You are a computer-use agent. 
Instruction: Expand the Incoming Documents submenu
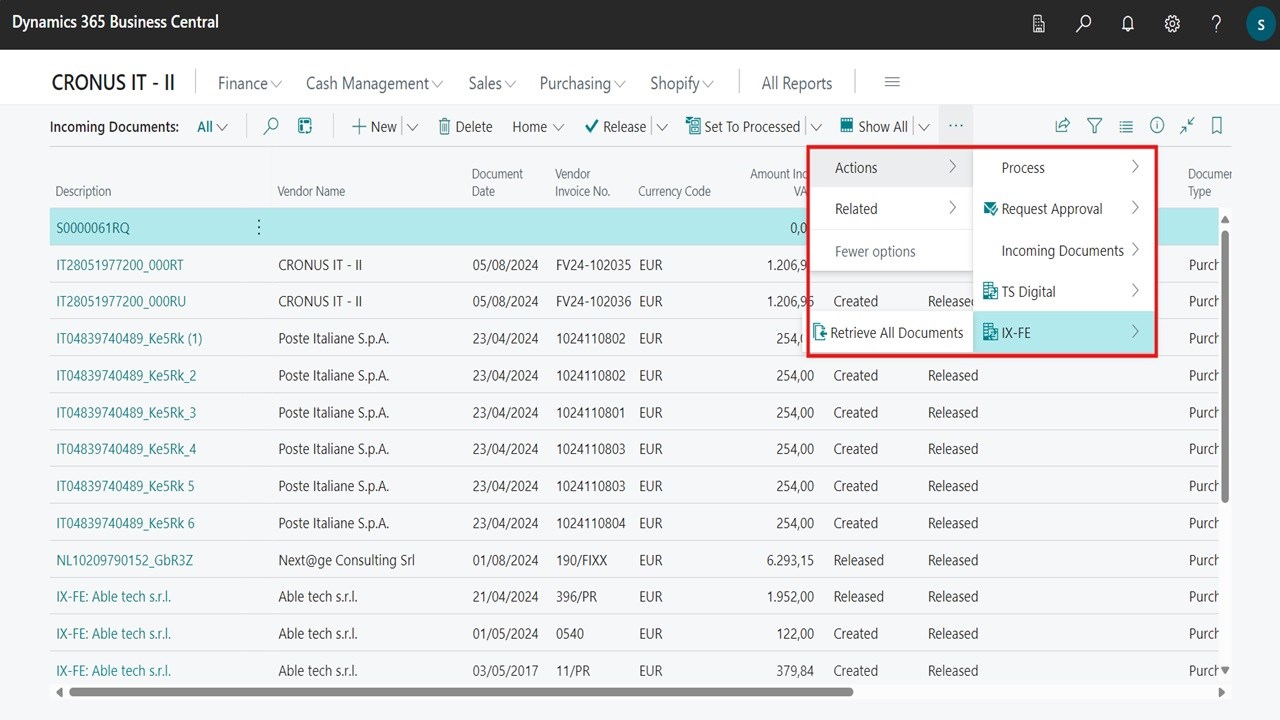pos(1064,251)
